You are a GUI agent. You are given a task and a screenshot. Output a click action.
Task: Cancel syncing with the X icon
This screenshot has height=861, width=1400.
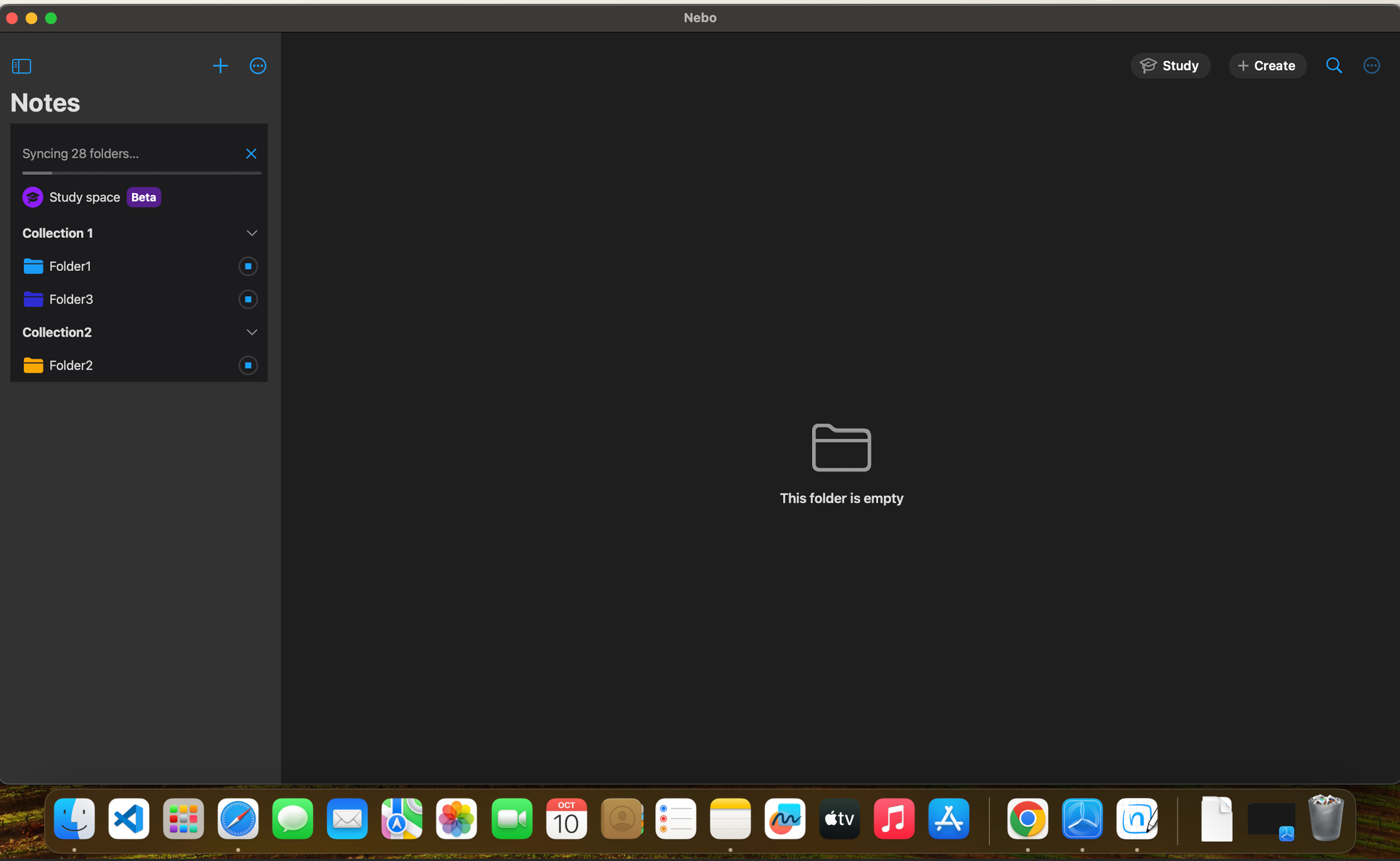(x=251, y=154)
